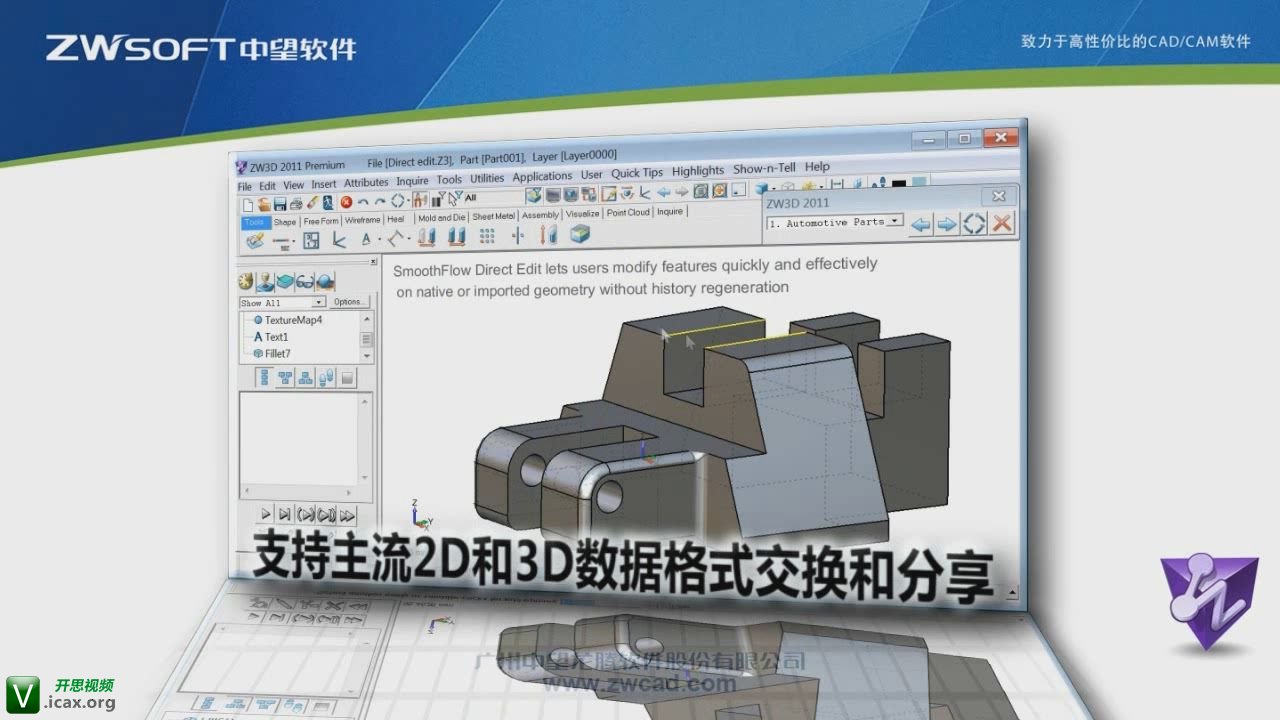This screenshot has width=1280, height=720.
Task: Click the Redo arrow icon
Action: 379,202
